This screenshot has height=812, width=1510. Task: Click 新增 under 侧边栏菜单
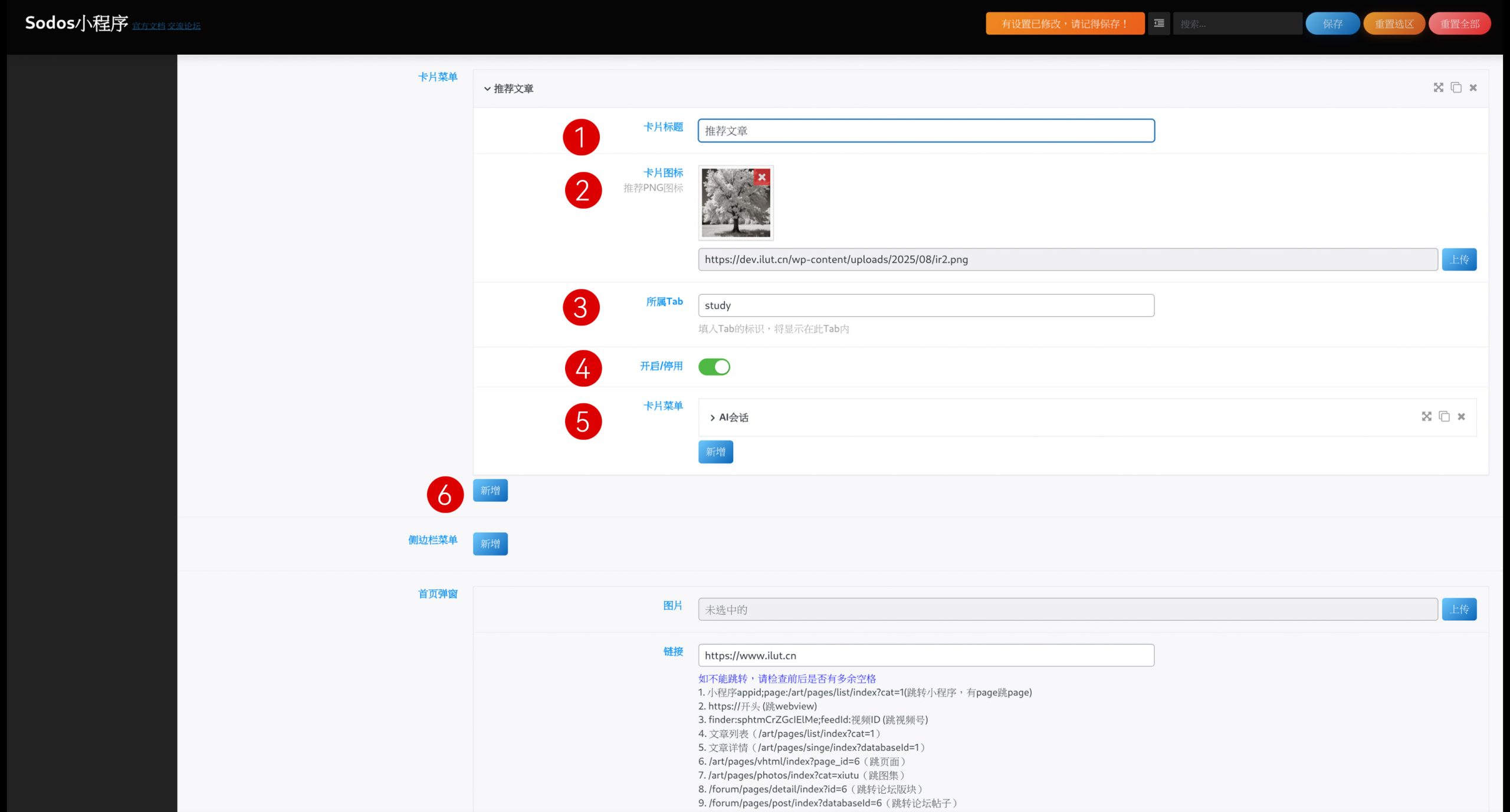490,544
